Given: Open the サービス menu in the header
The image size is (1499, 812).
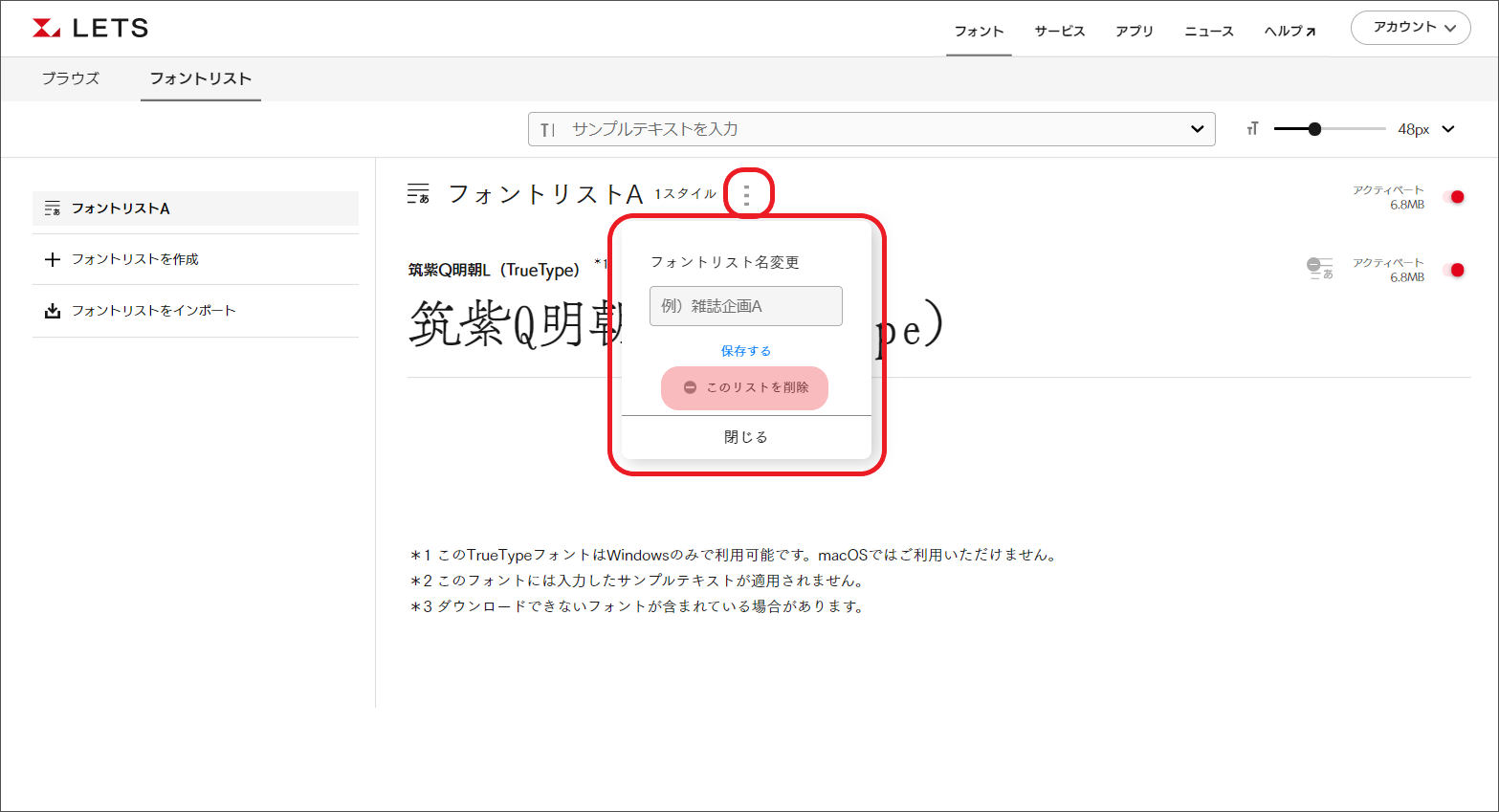Looking at the screenshot, I should click(x=1059, y=32).
